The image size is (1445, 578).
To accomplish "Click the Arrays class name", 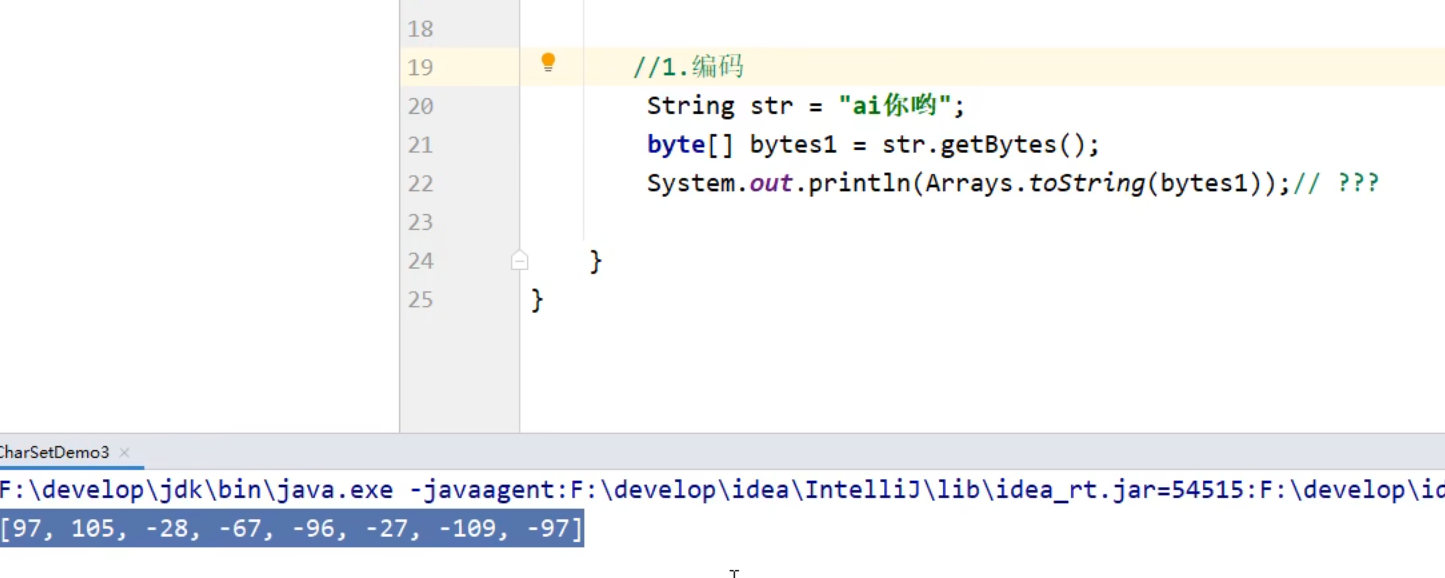I will click(967, 184).
